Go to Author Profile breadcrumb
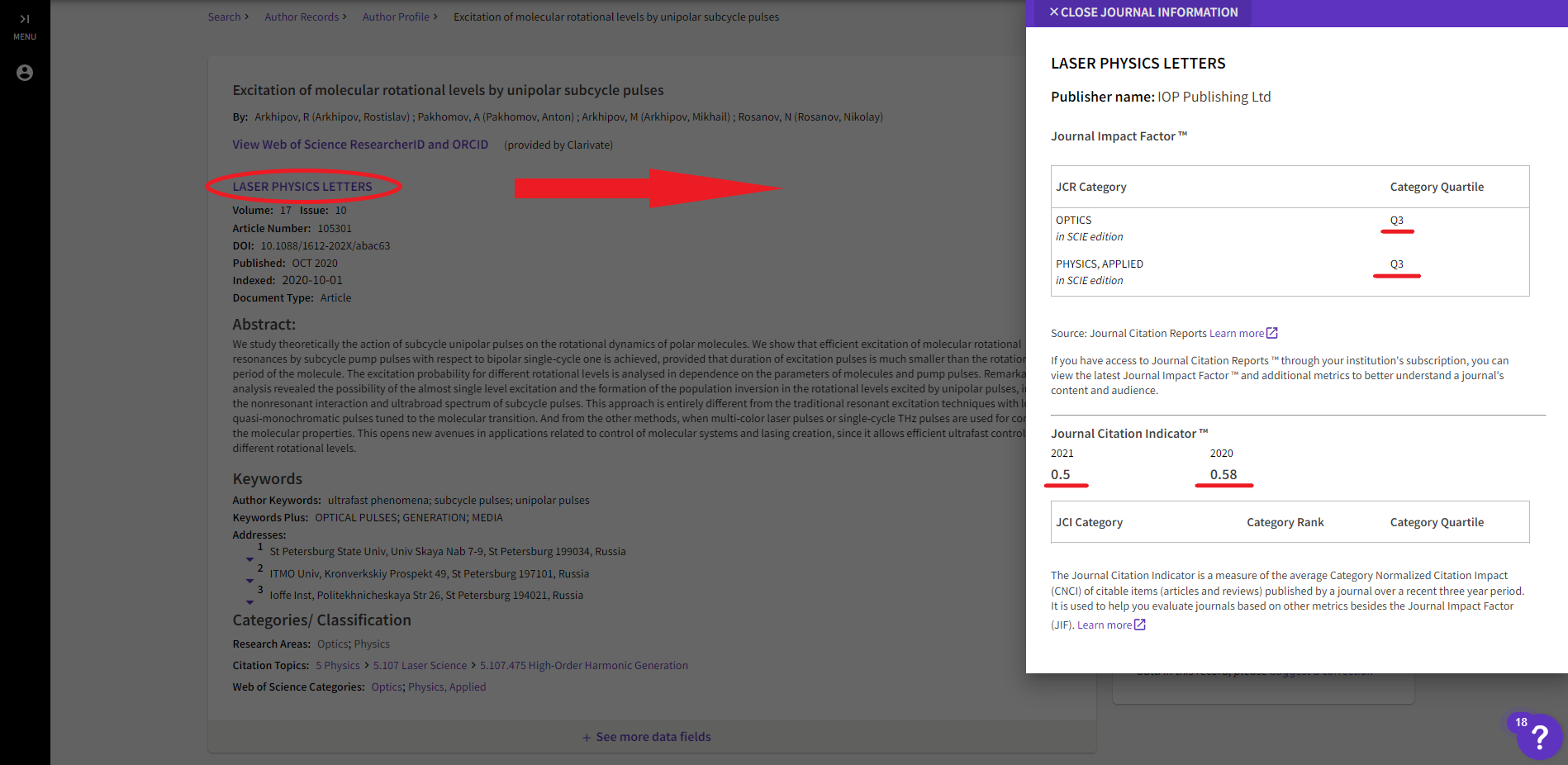 tap(396, 17)
